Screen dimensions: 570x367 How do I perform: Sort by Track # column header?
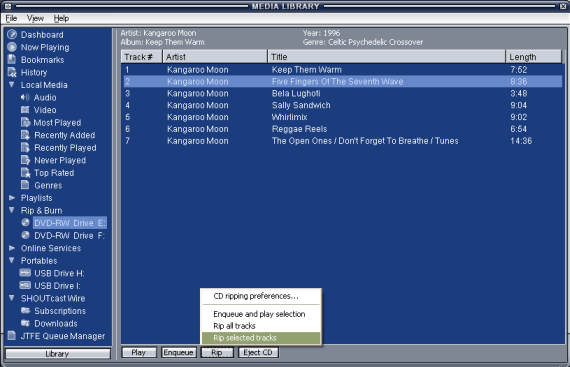click(x=141, y=57)
